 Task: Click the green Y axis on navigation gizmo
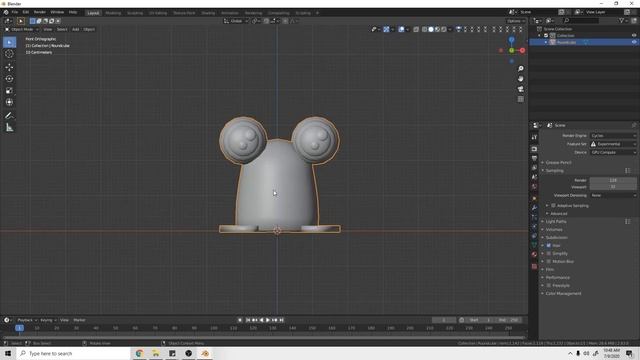click(x=511, y=50)
